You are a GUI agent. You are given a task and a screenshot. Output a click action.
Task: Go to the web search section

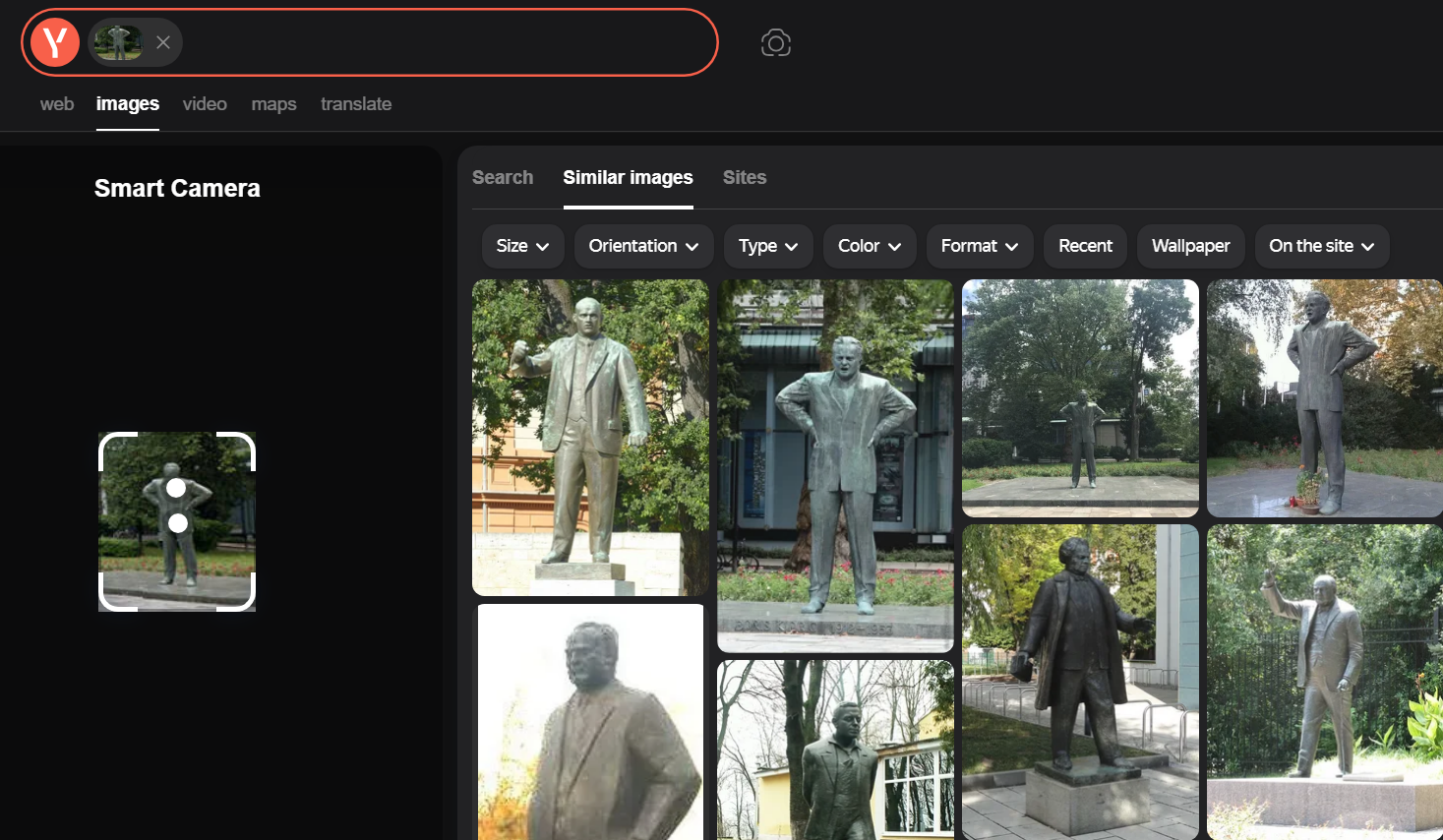click(57, 104)
